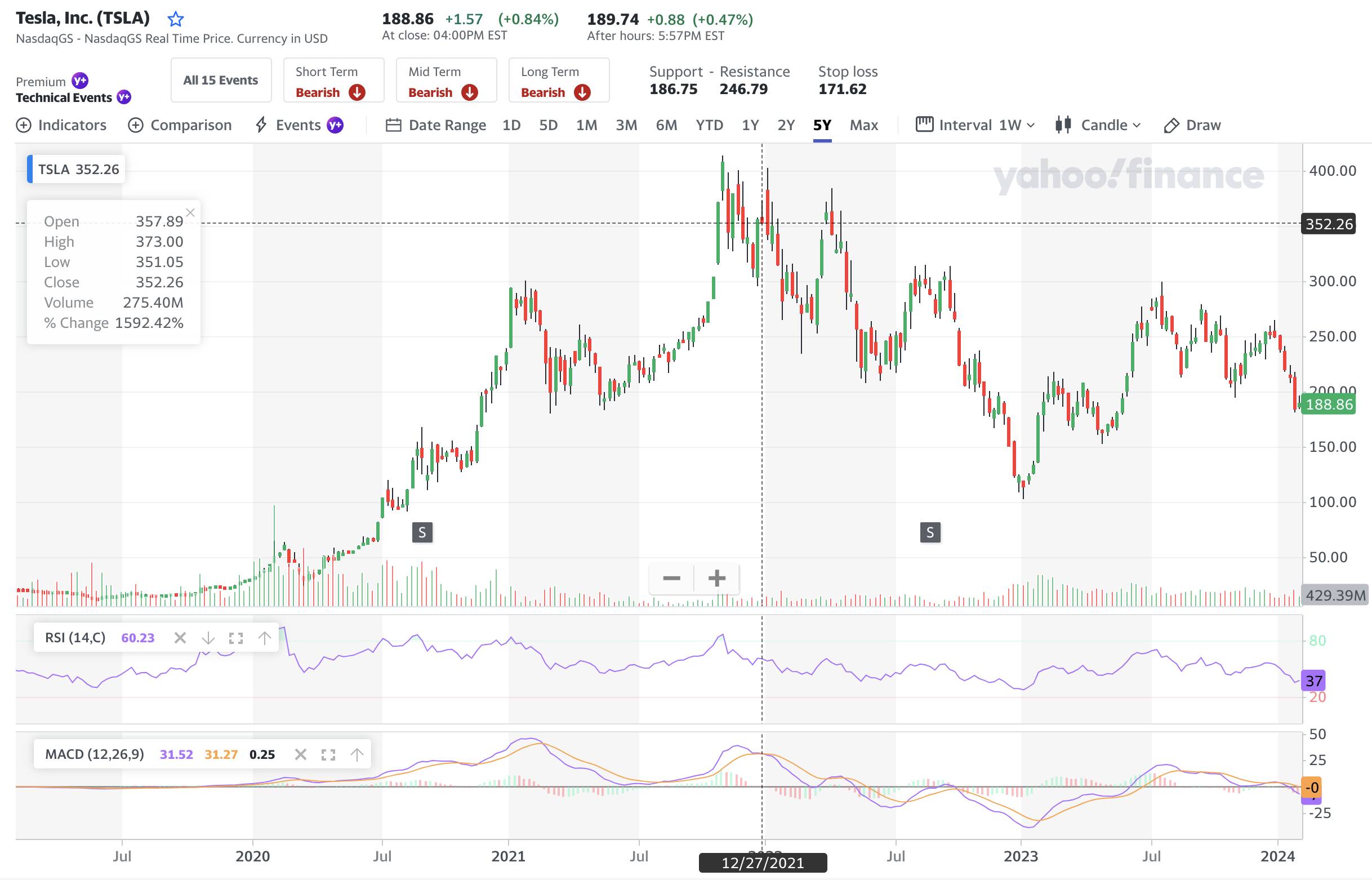Click the RSI (14,C) indicator label
Screen dimensions: 1372x880
click(75, 638)
